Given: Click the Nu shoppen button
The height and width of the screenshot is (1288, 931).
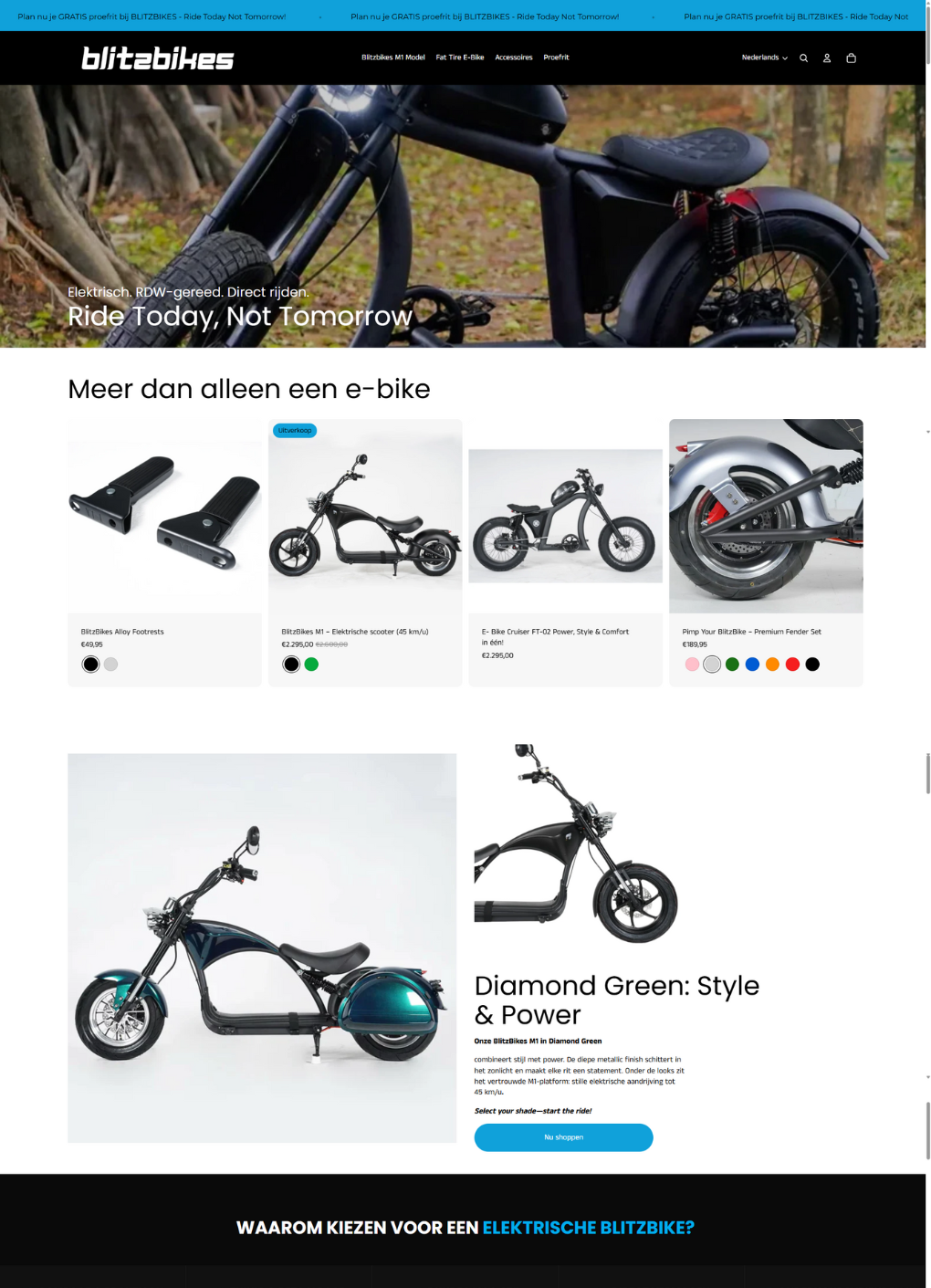Looking at the screenshot, I should point(563,1137).
